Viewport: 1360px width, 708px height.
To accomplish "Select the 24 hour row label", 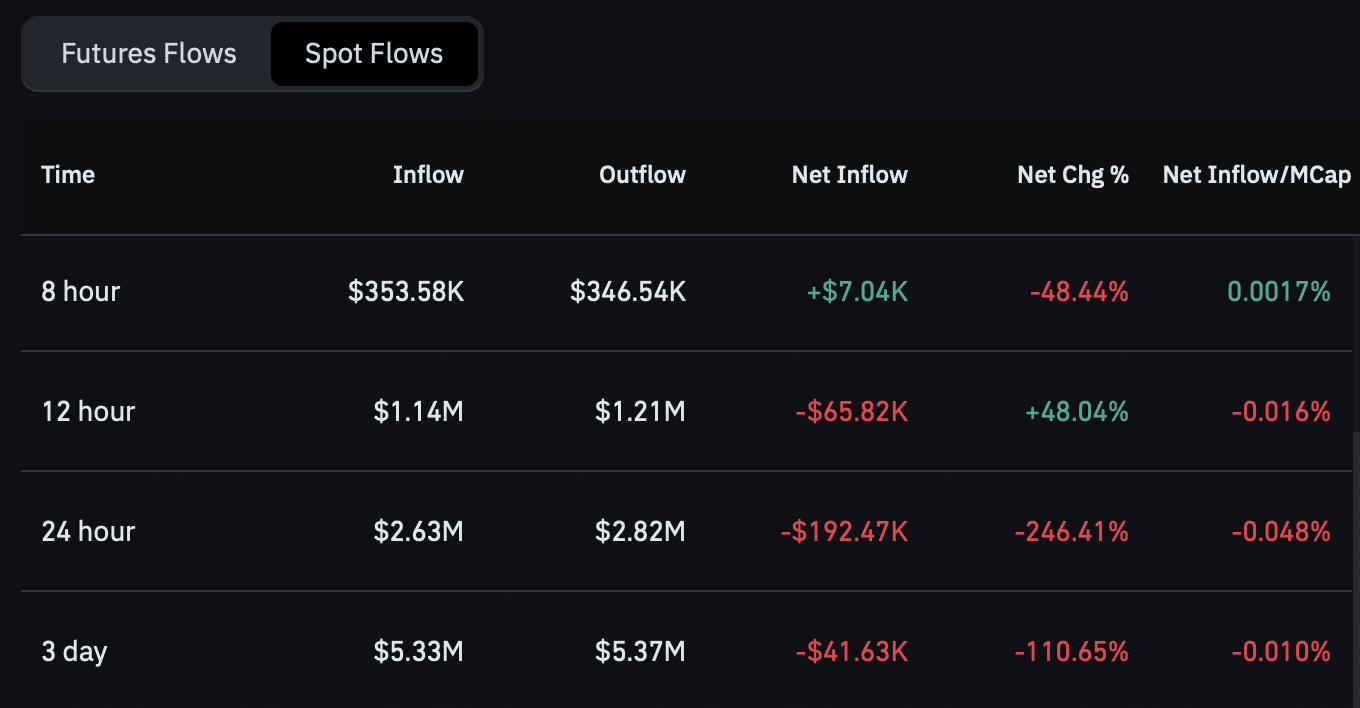I will pyautogui.click(x=88, y=532).
